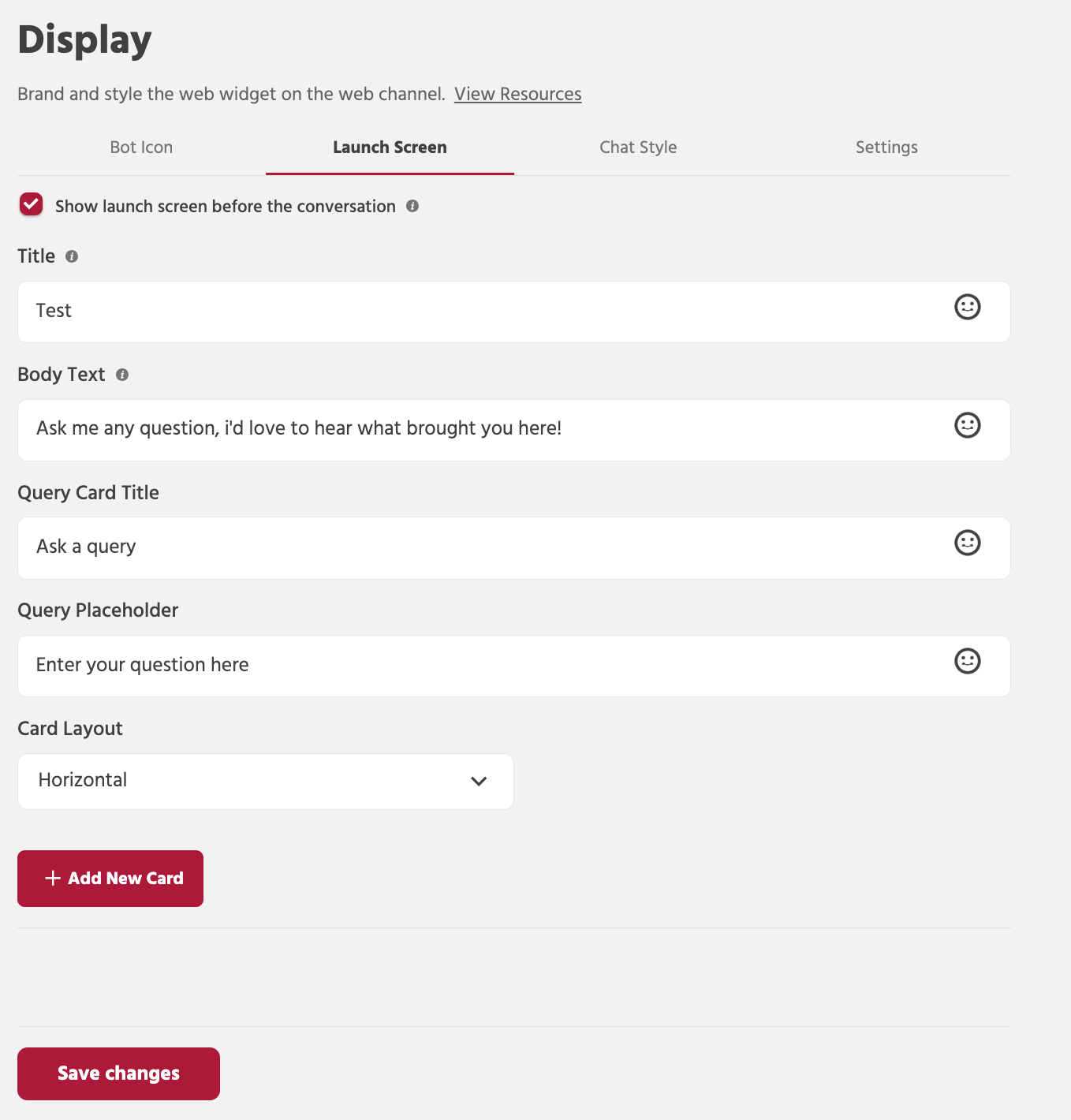
Task: Open the emoji picker for Query Placeholder
Action: click(x=967, y=662)
